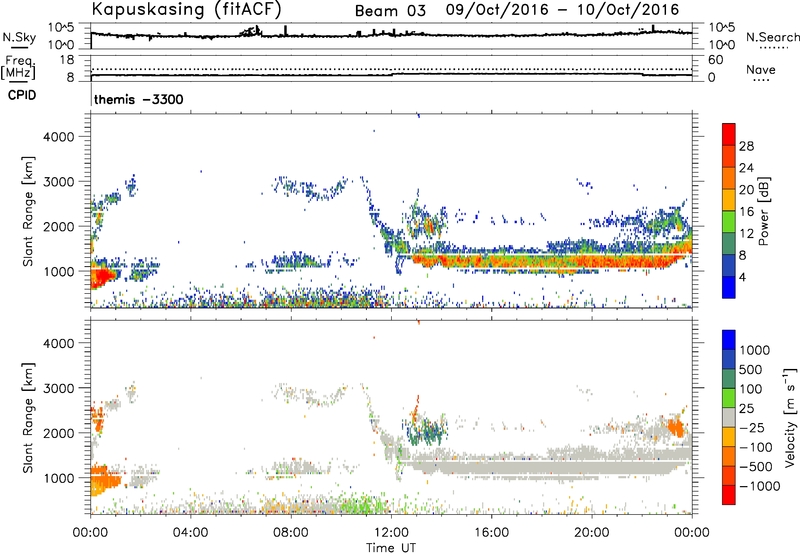Click the '08:00' time tick label

click(291, 533)
